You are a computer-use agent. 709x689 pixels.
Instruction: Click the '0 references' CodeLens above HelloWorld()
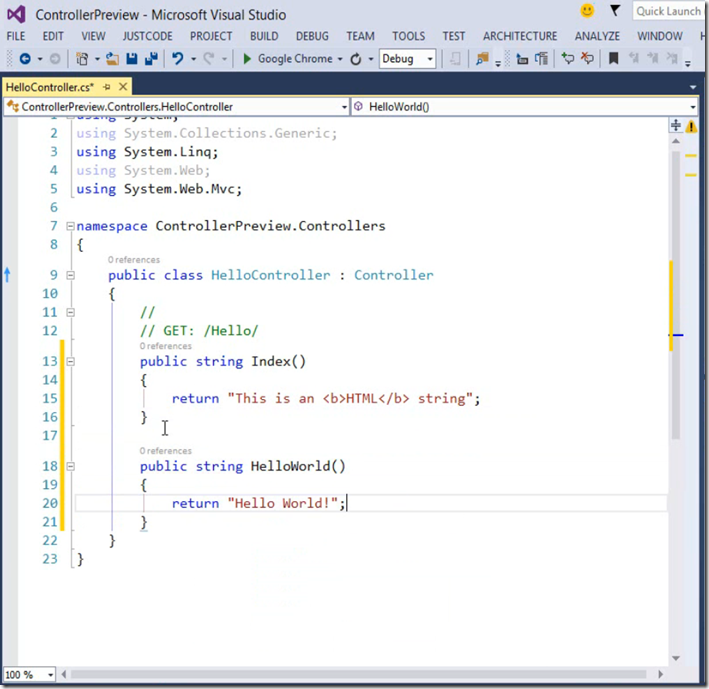[165, 451]
